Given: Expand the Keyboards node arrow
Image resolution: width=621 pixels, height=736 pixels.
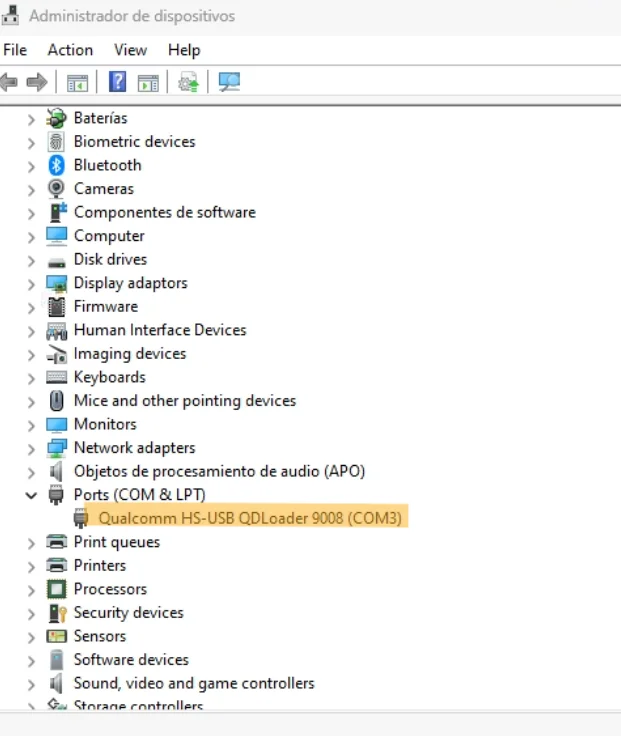Looking at the screenshot, I should (x=31, y=378).
